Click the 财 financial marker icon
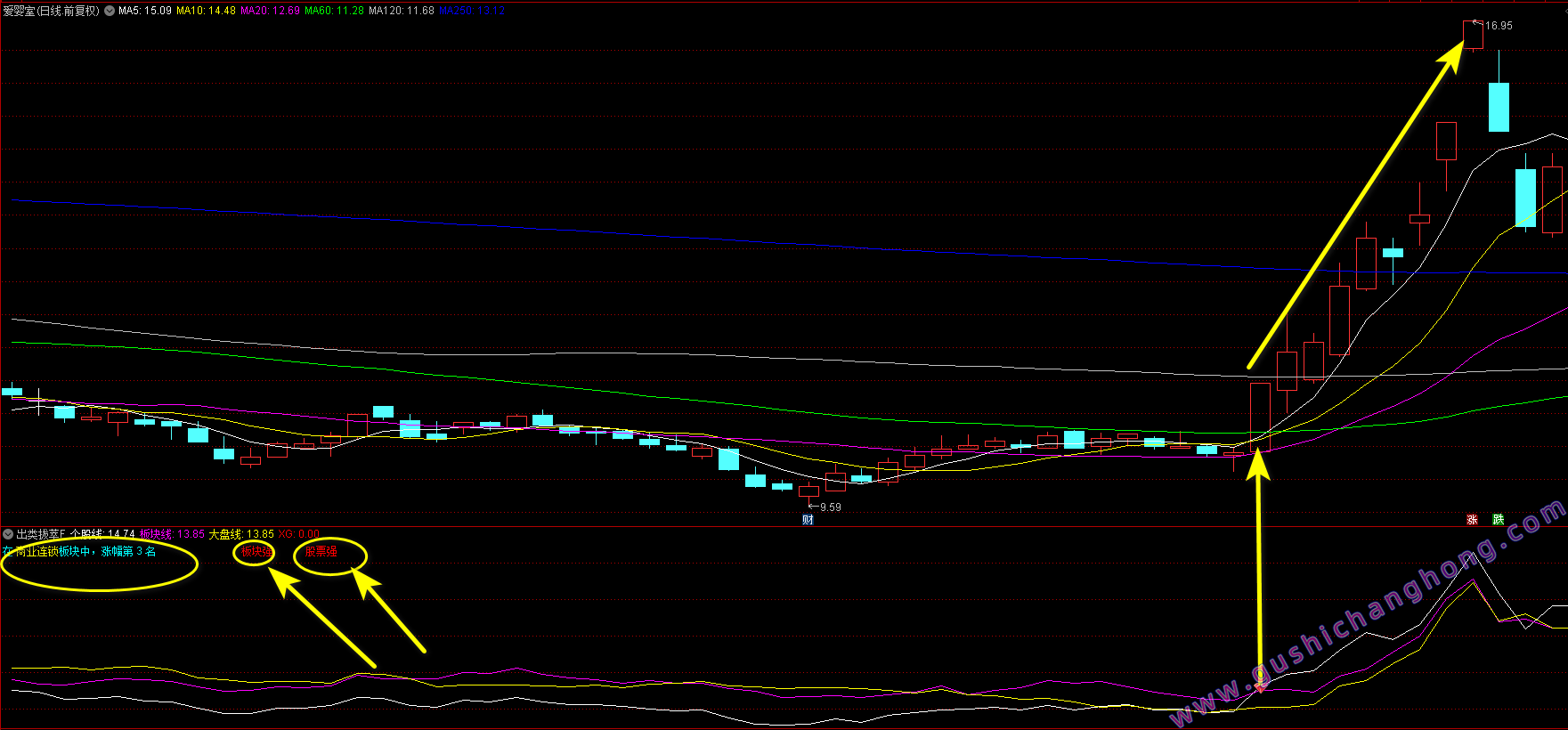The width and height of the screenshot is (1568, 730). point(808,520)
